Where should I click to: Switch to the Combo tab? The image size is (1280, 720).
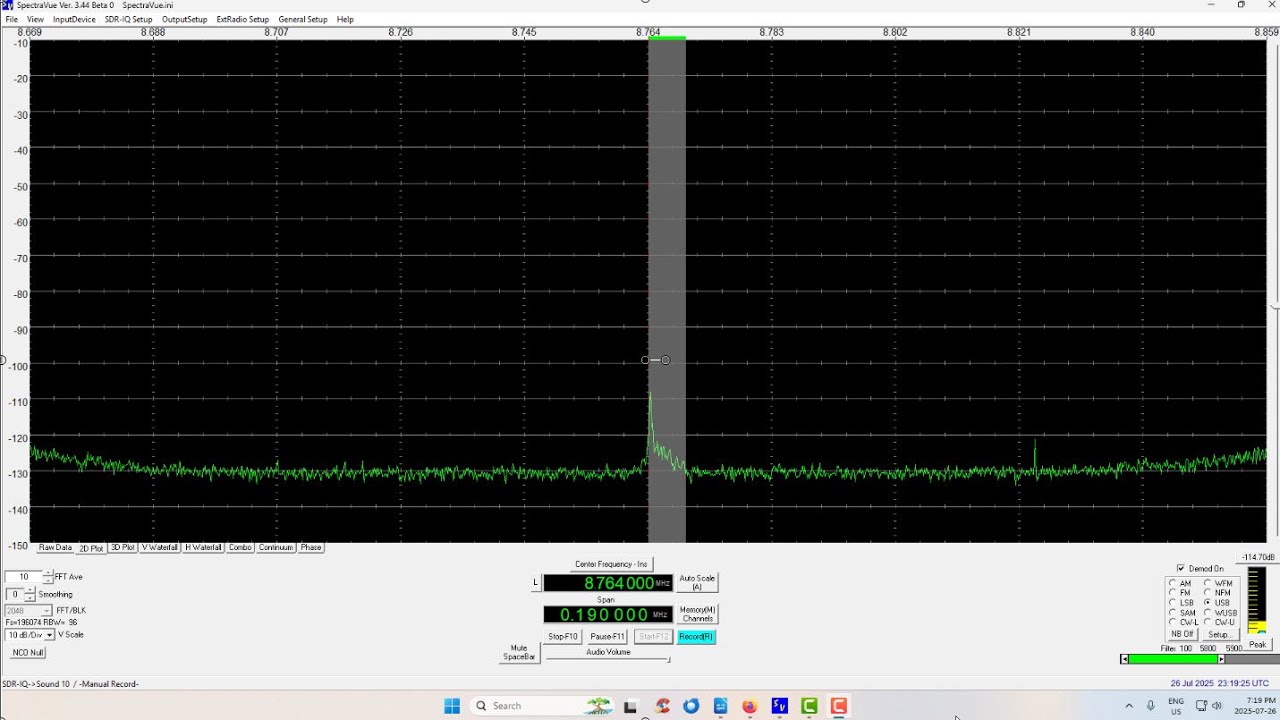pyautogui.click(x=240, y=548)
